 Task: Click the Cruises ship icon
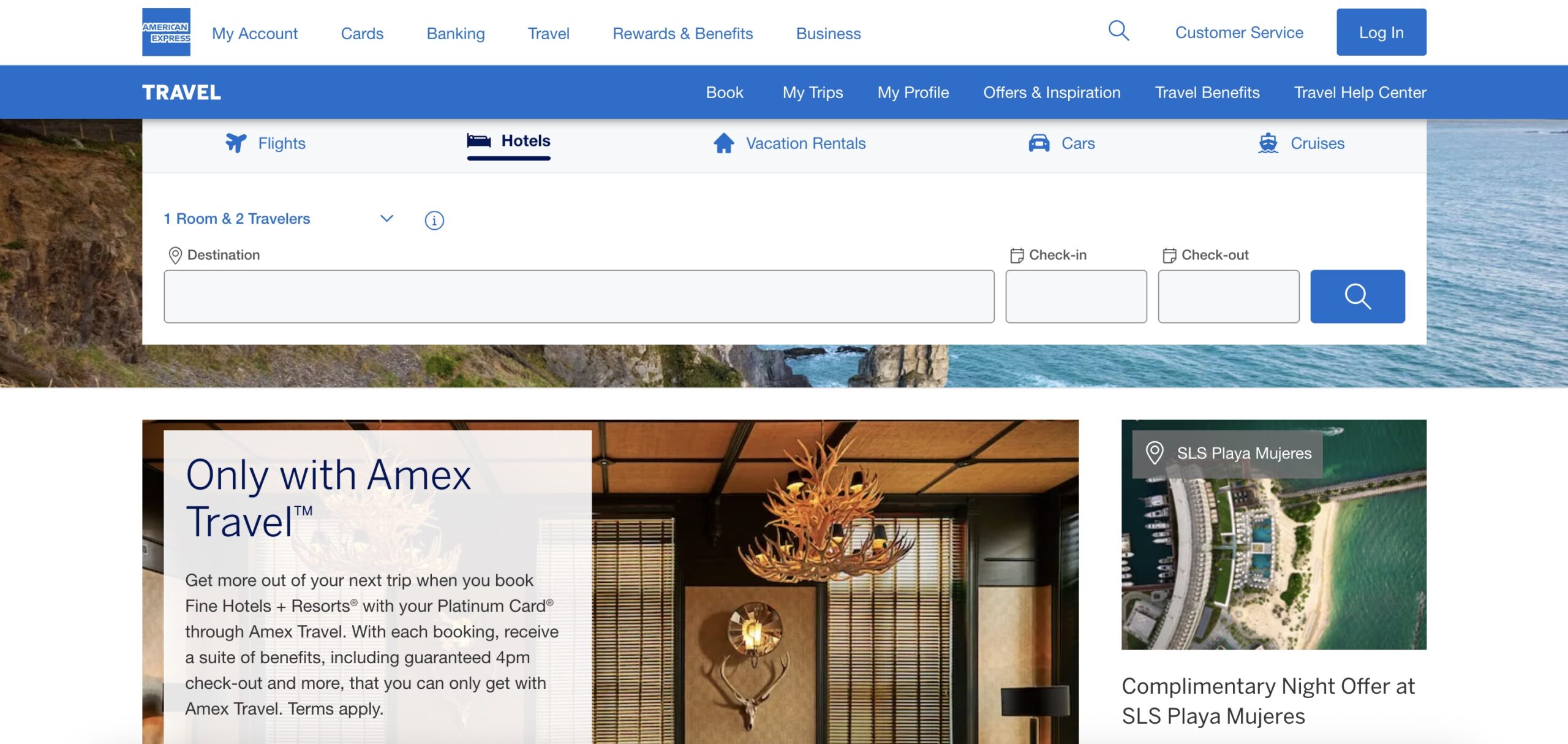[1268, 143]
